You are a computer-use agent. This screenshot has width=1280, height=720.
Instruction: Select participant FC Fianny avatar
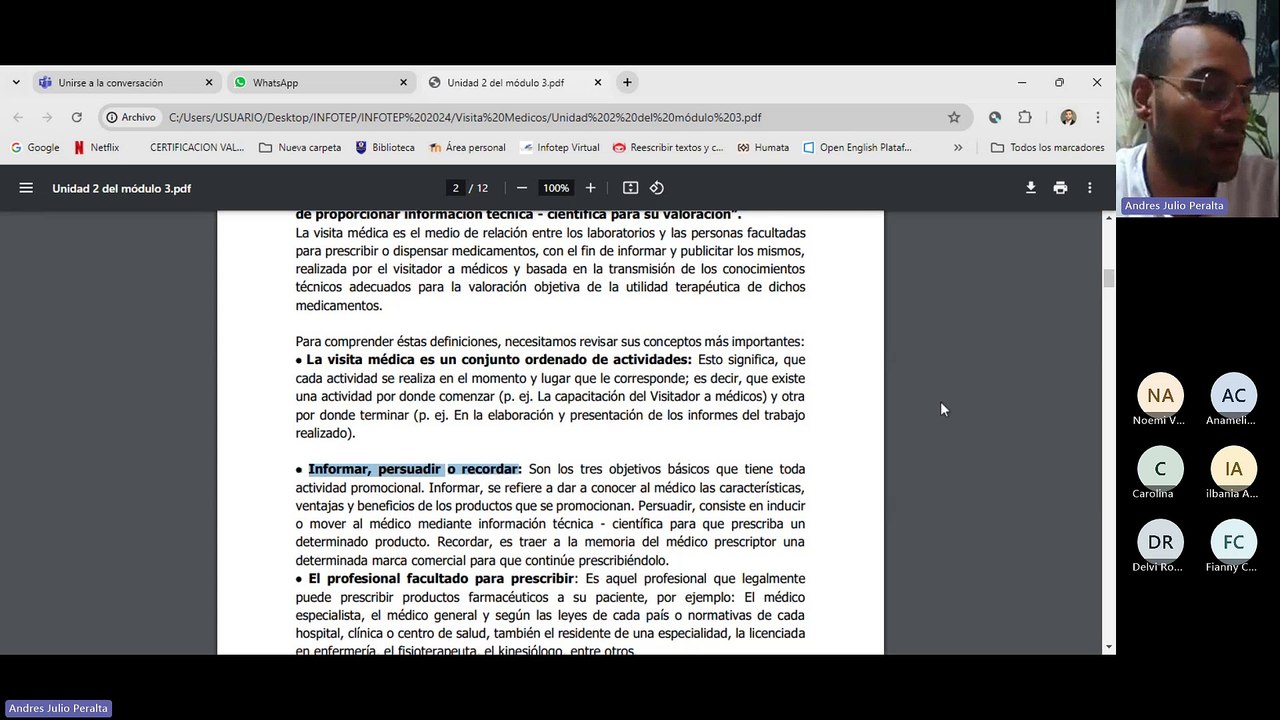click(x=1234, y=542)
